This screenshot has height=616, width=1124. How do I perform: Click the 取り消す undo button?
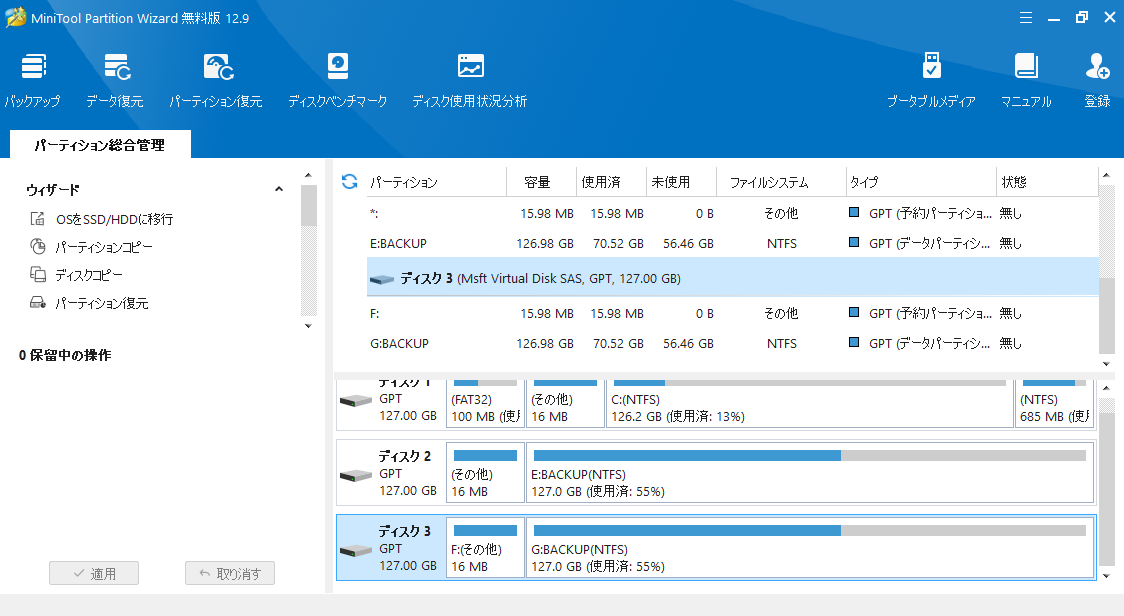230,574
